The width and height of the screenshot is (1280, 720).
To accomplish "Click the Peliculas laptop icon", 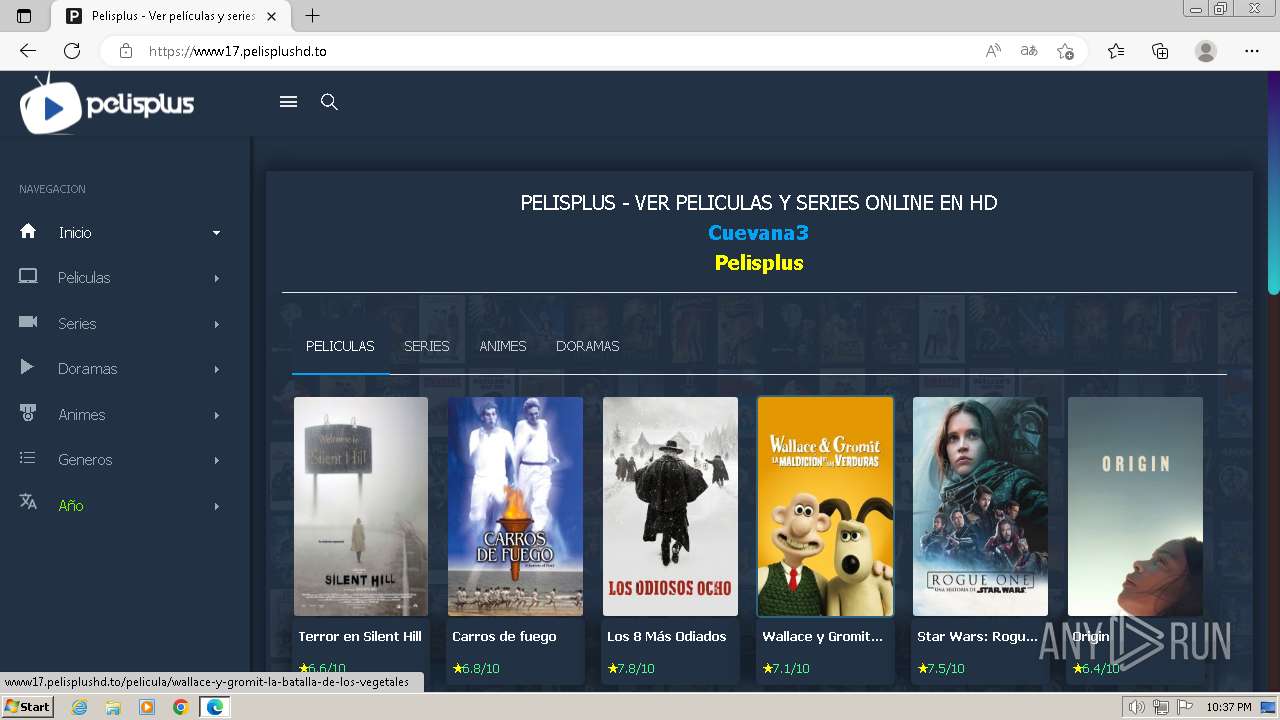I will [28, 277].
